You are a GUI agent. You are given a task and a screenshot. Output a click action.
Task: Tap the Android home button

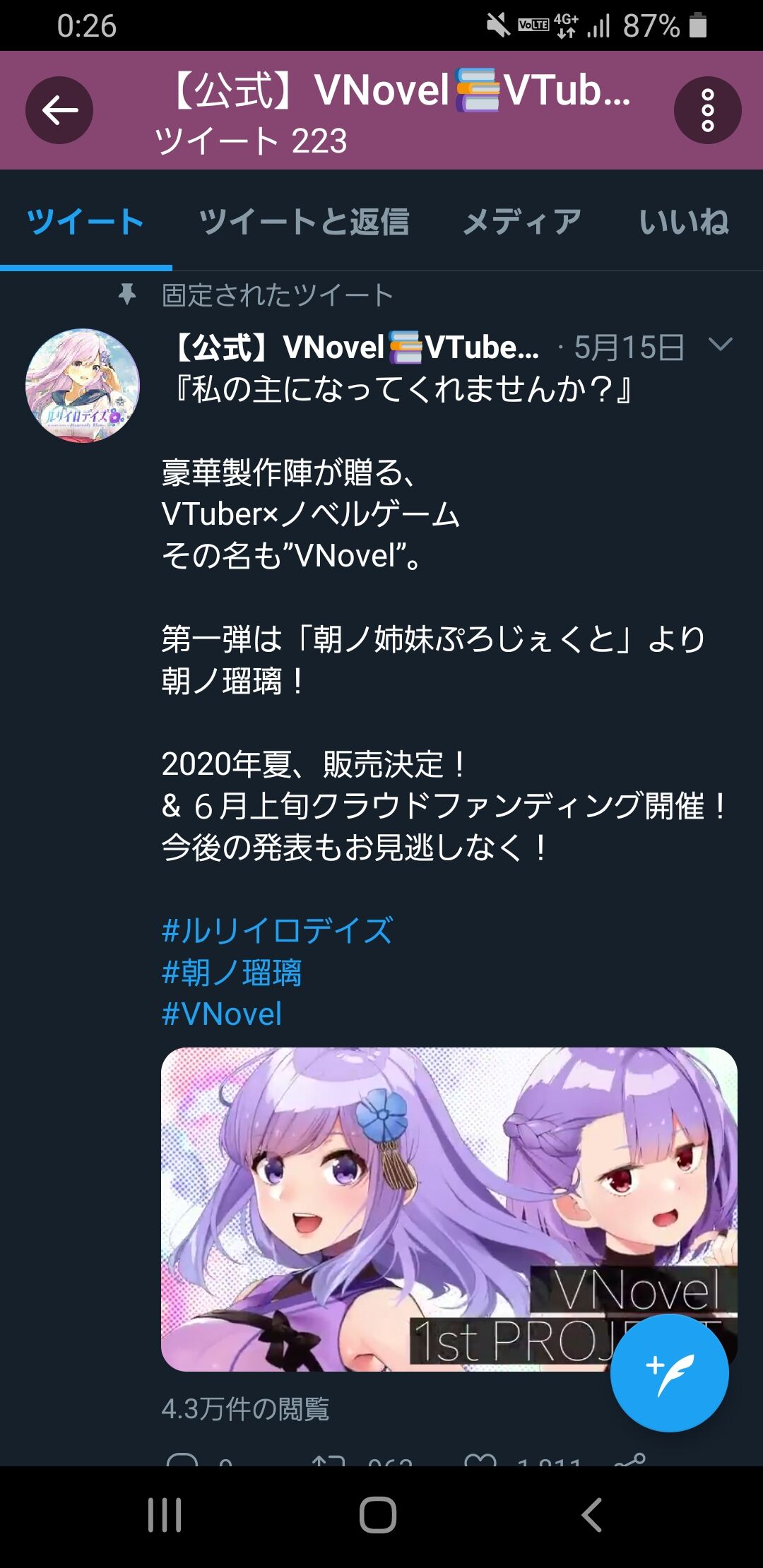coord(378,1515)
